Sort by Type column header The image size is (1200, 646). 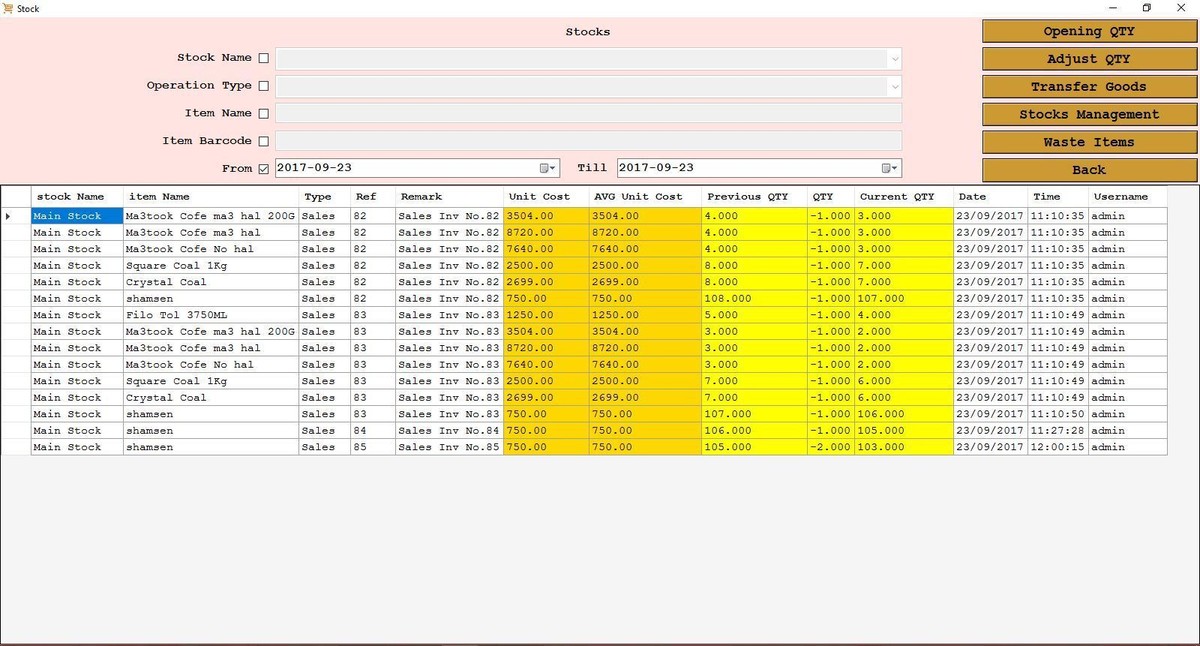coord(325,197)
